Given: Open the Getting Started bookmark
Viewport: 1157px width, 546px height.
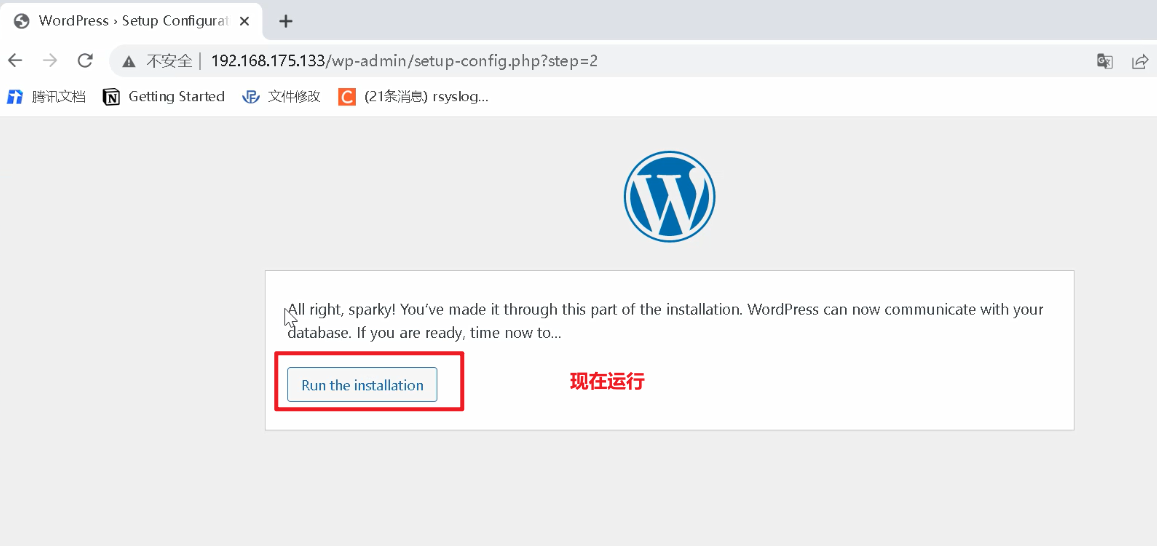Looking at the screenshot, I should (164, 97).
